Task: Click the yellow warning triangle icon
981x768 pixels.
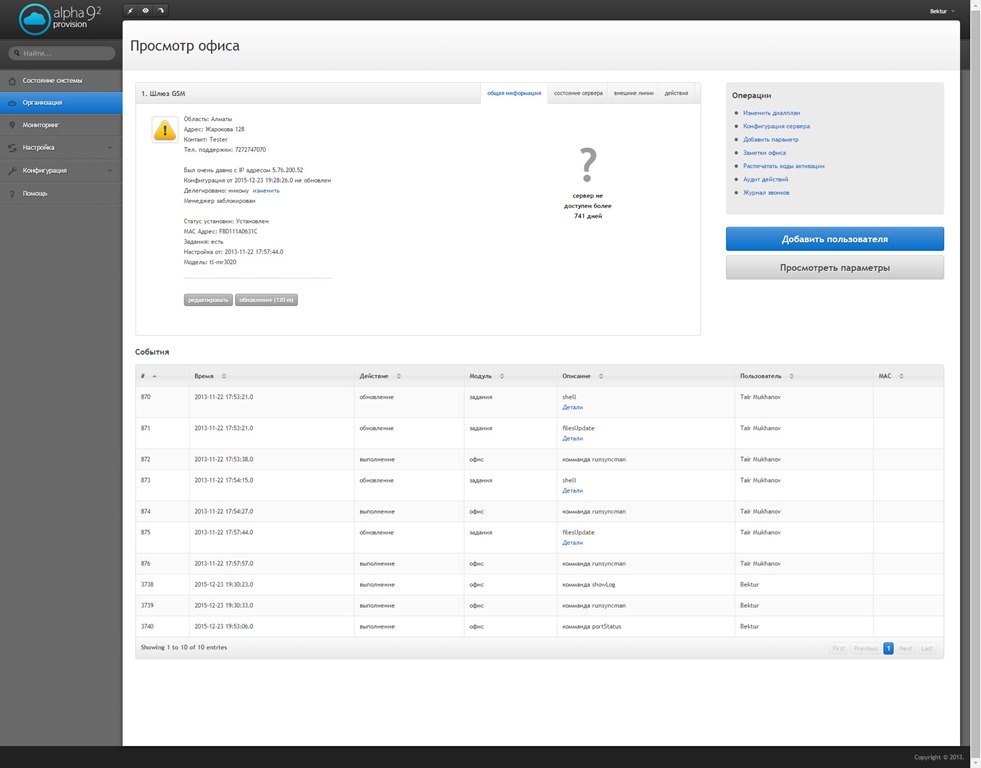Action: pos(165,129)
